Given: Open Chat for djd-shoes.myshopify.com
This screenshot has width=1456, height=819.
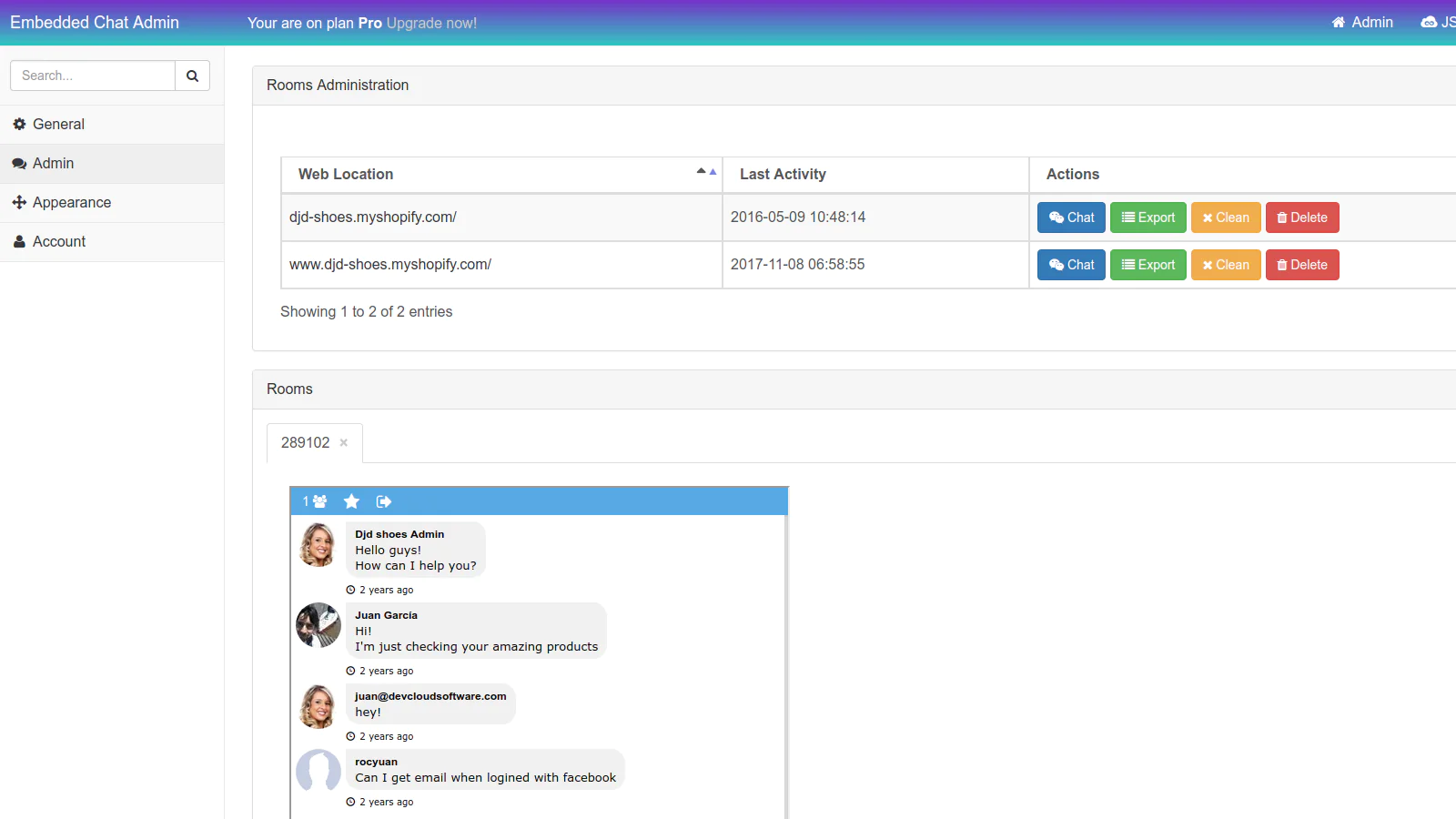Looking at the screenshot, I should pos(1070,217).
